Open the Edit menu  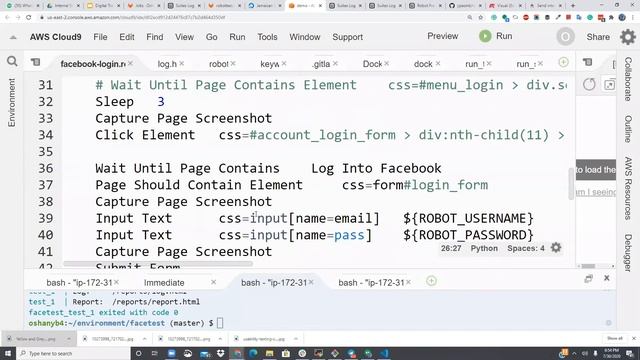[x=127, y=37]
